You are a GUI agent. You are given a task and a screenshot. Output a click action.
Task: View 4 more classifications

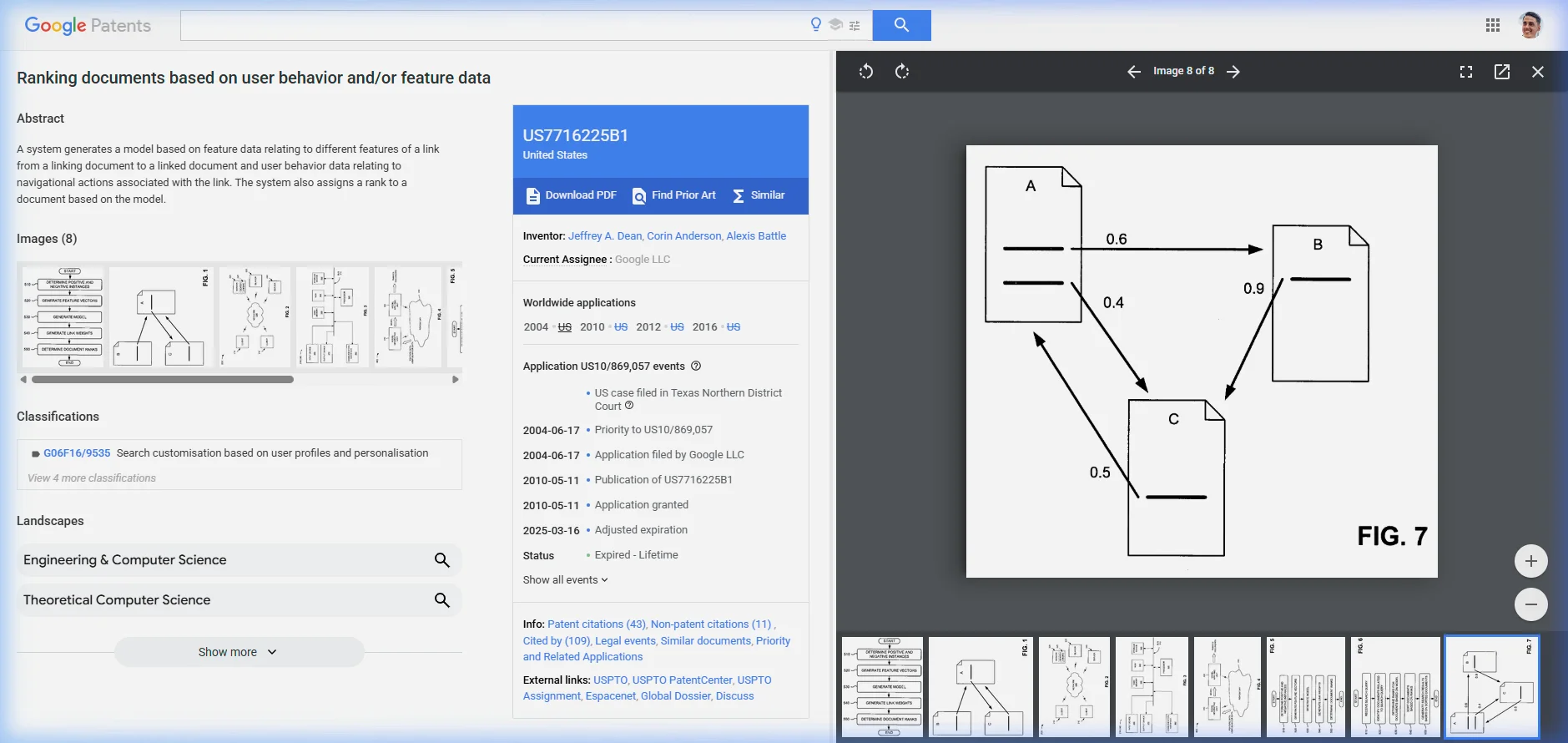(x=92, y=478)
